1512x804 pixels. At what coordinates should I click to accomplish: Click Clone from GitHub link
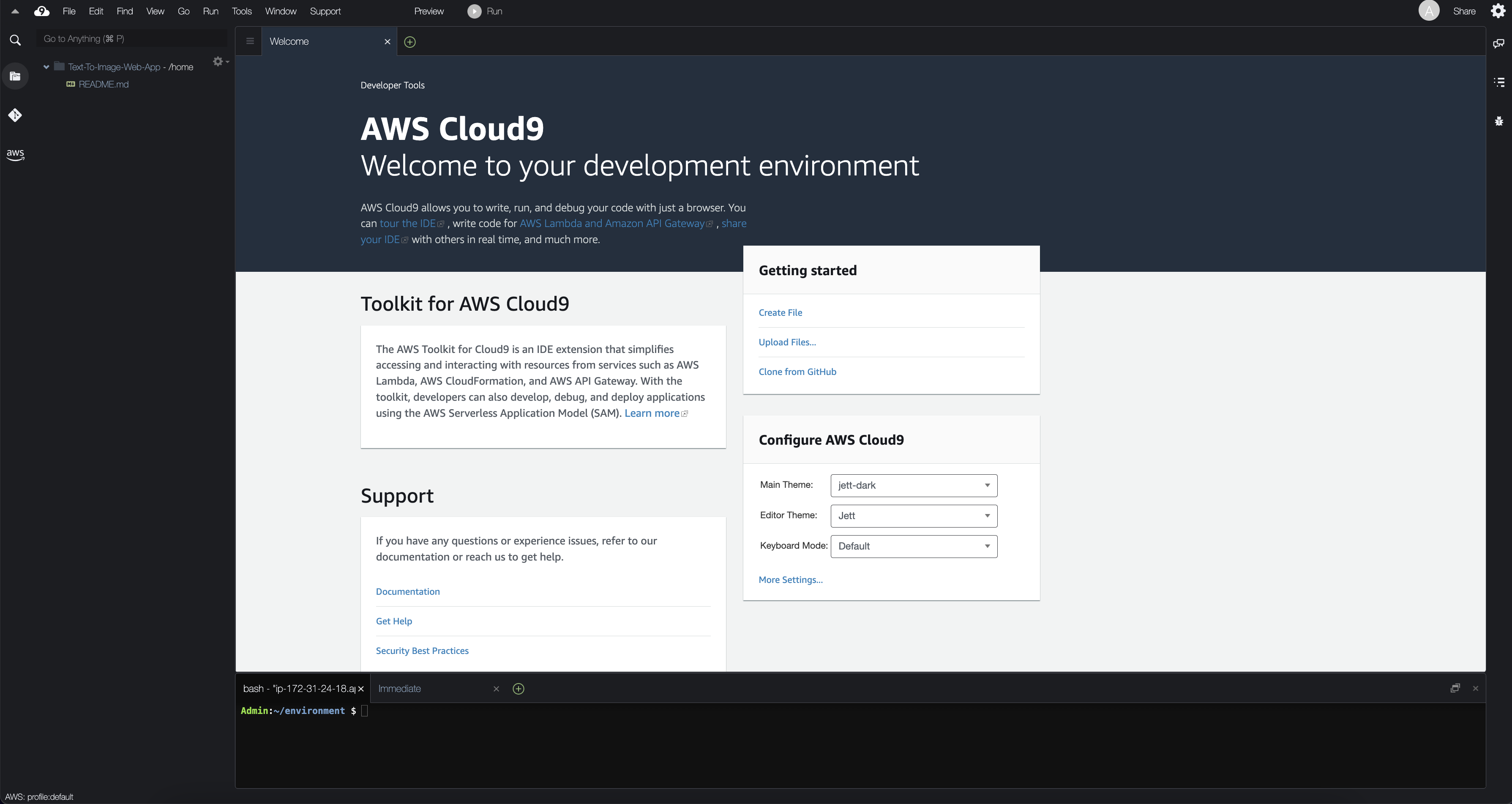click(797, 372)
